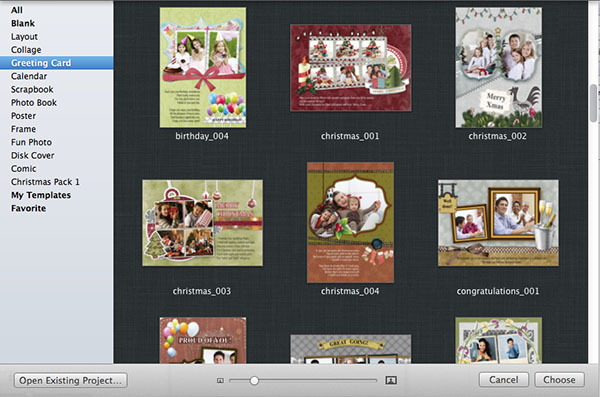Show Favorite templates

28,208
